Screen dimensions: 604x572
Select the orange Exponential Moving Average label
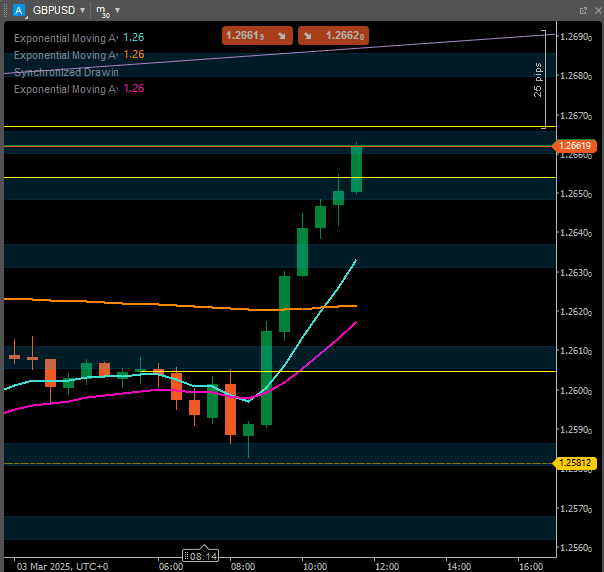[x=66, y=55]
